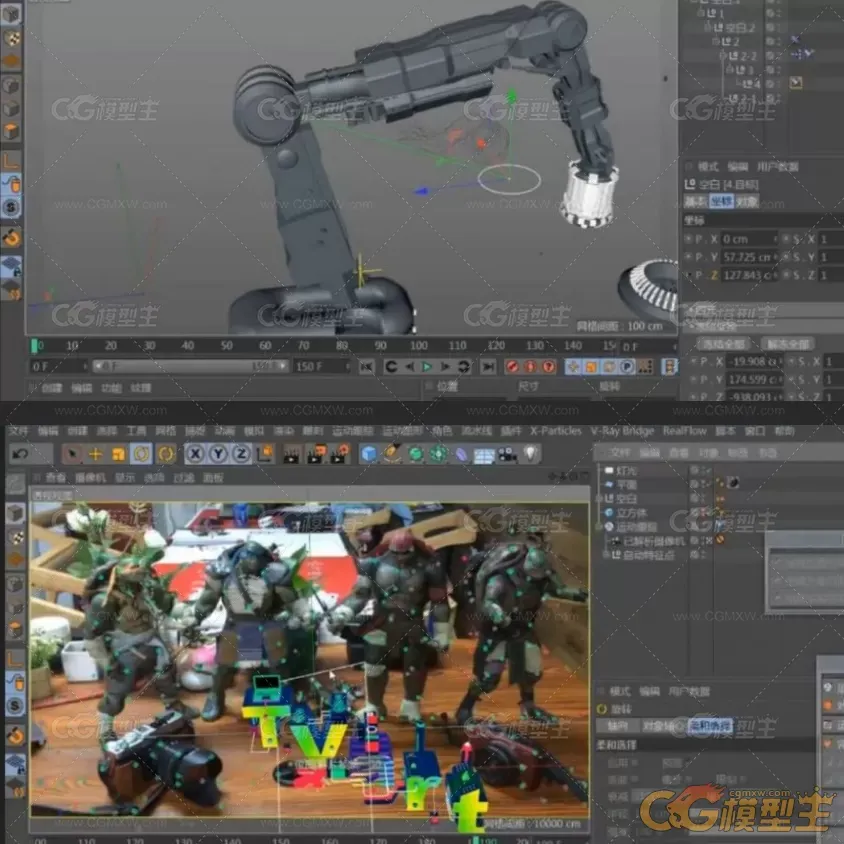The width and height of the screenshot is (844, 844).
Task: Select the highlighted Rotate tool
Action: [142, 454]
